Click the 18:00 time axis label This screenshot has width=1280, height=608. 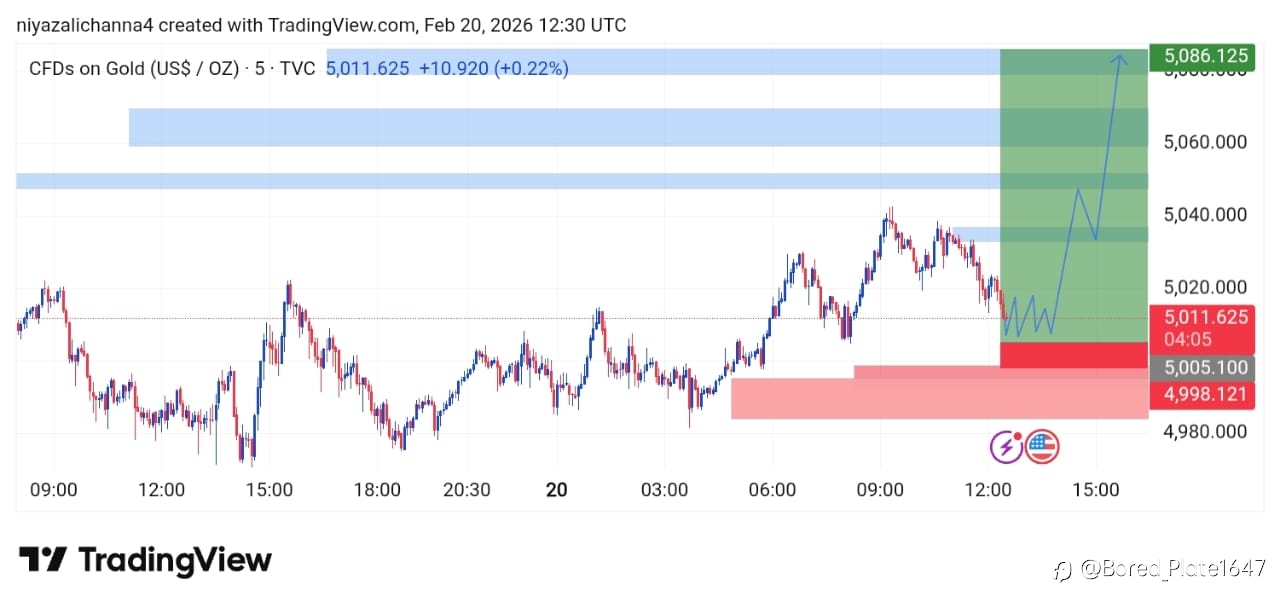pyautogui.click(x=377, y=490)
